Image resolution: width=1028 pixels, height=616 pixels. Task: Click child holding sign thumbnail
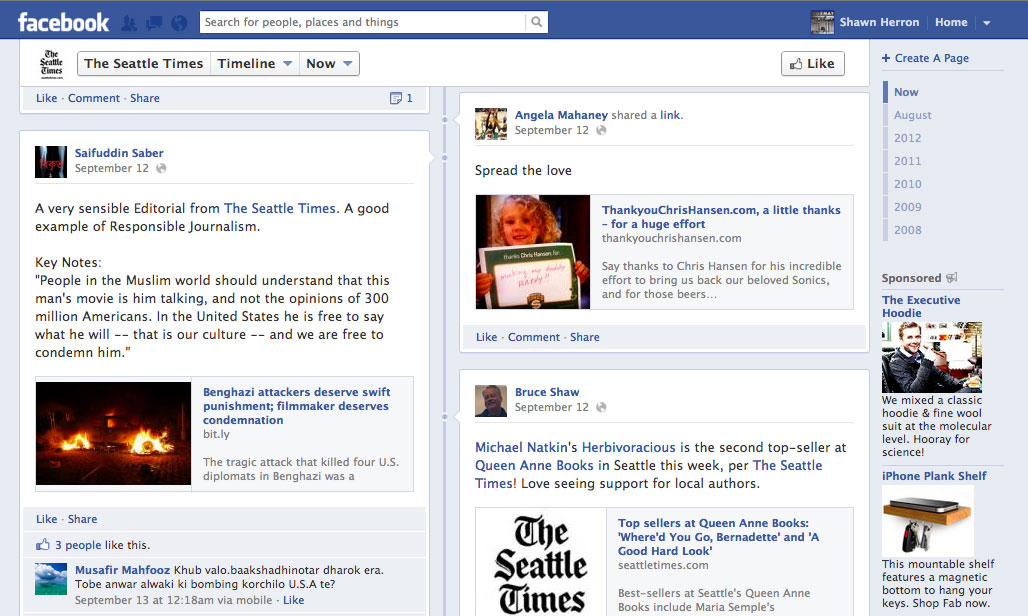533,252
